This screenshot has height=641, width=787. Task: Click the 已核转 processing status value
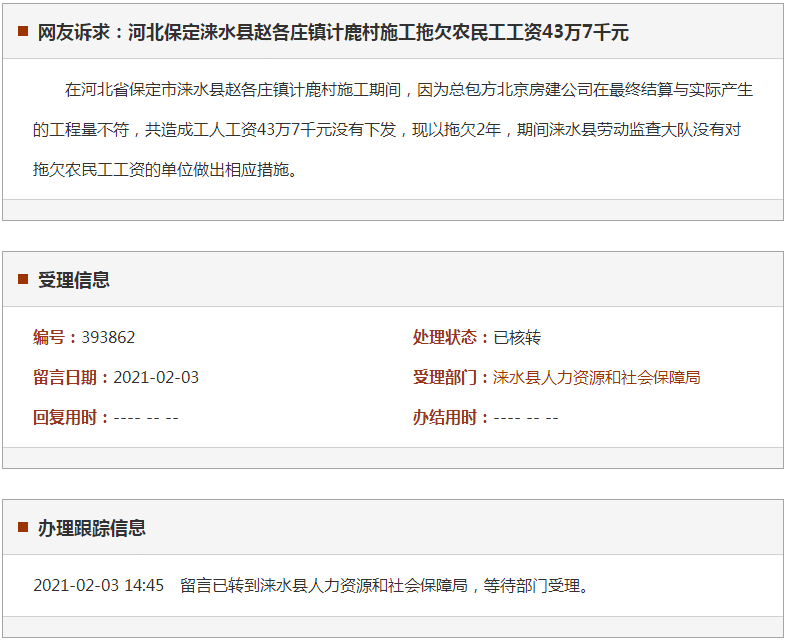click(517, 337)
